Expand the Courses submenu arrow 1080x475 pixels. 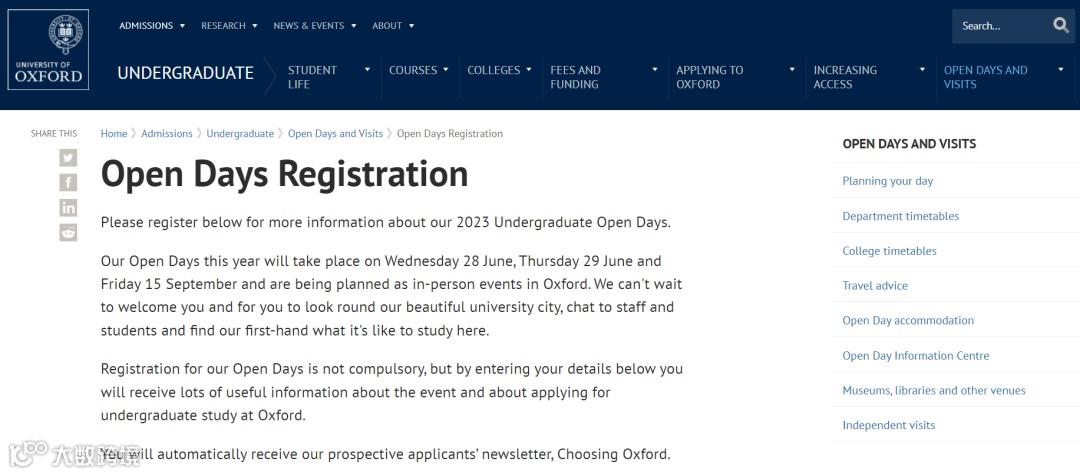(446, 70)
